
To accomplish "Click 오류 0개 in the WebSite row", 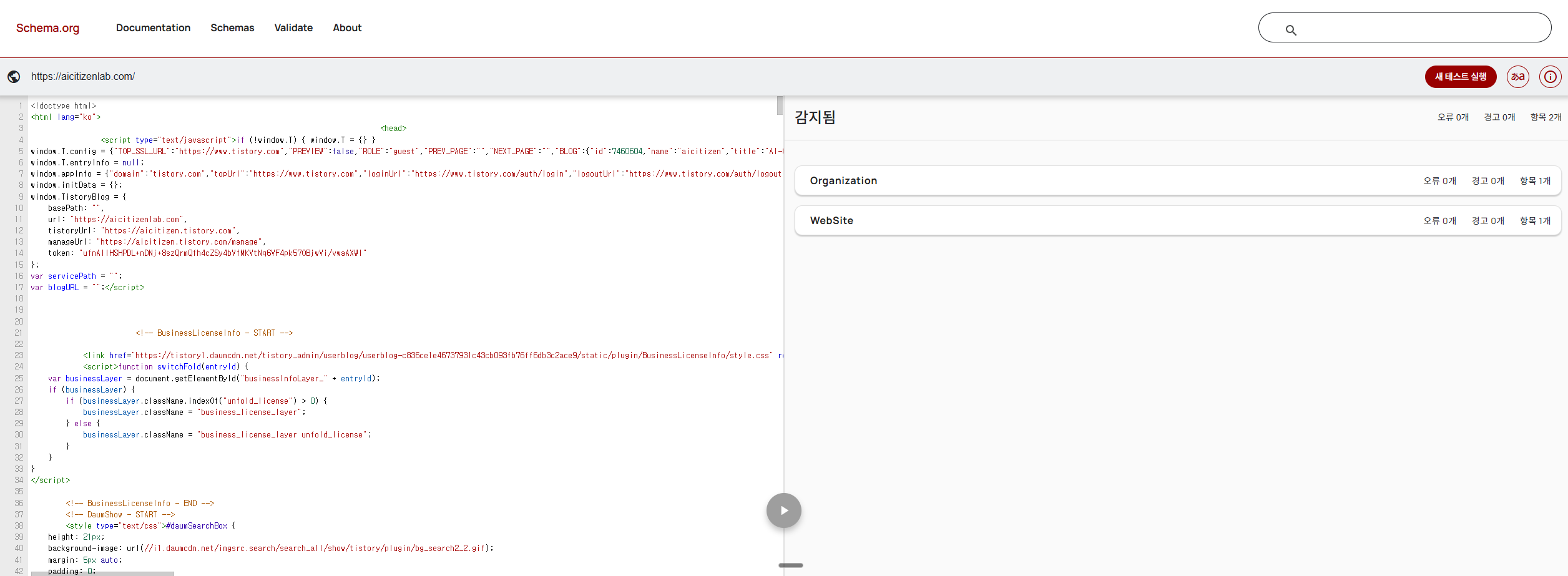I will click(x=1439, y=221).
